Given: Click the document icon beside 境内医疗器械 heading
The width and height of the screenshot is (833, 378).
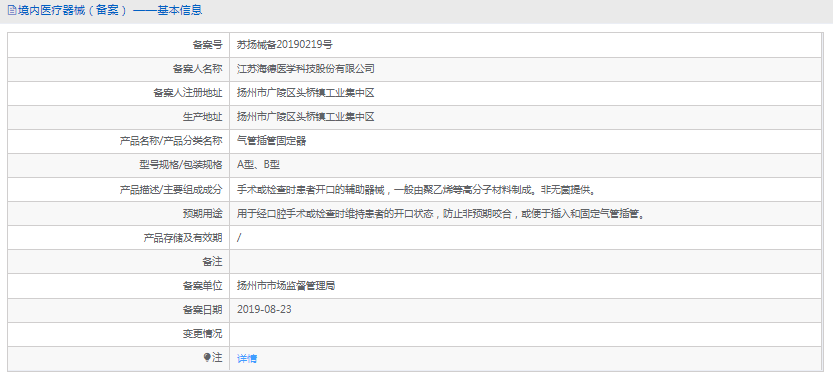Looking at the screenshot, I should 12,10.
